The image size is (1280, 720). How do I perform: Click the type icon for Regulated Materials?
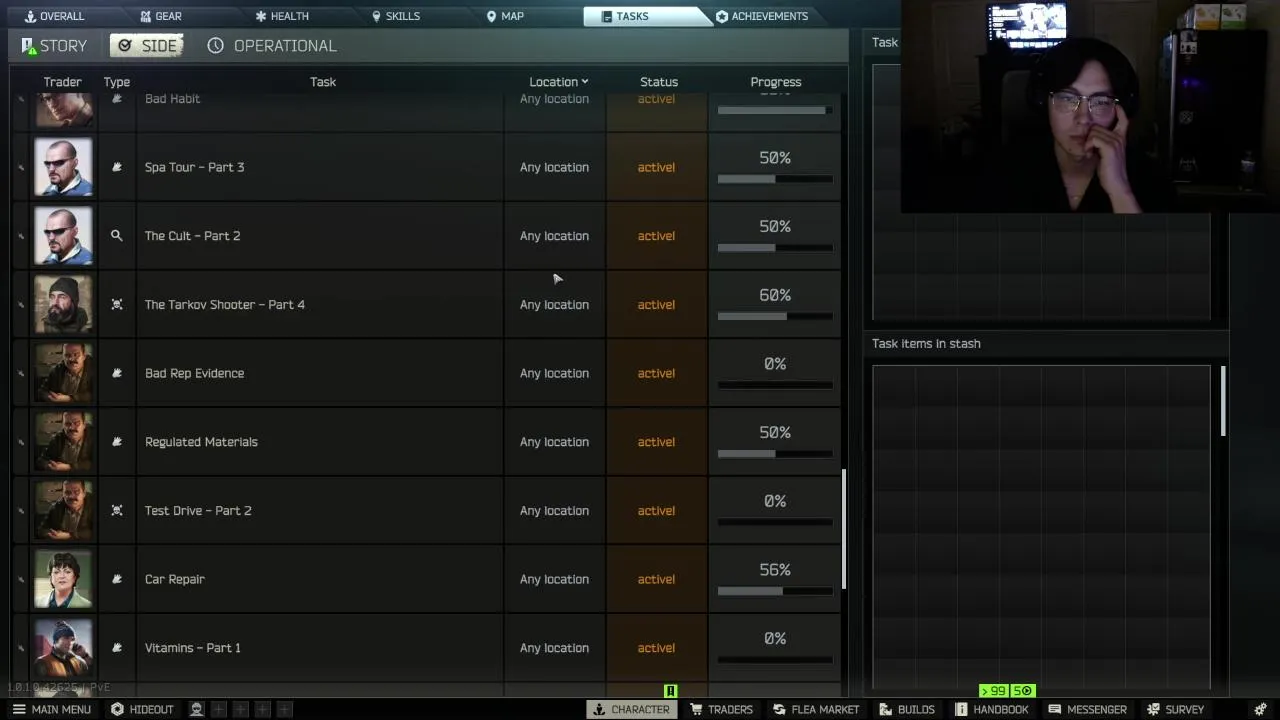click(117, 442)
